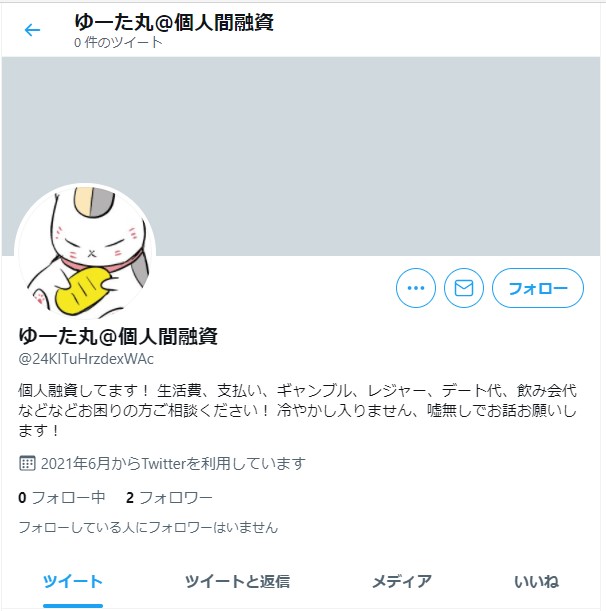Click the calendar icon by join date
The width and height of the screenshot is (606, 611).
pos(27,463)
